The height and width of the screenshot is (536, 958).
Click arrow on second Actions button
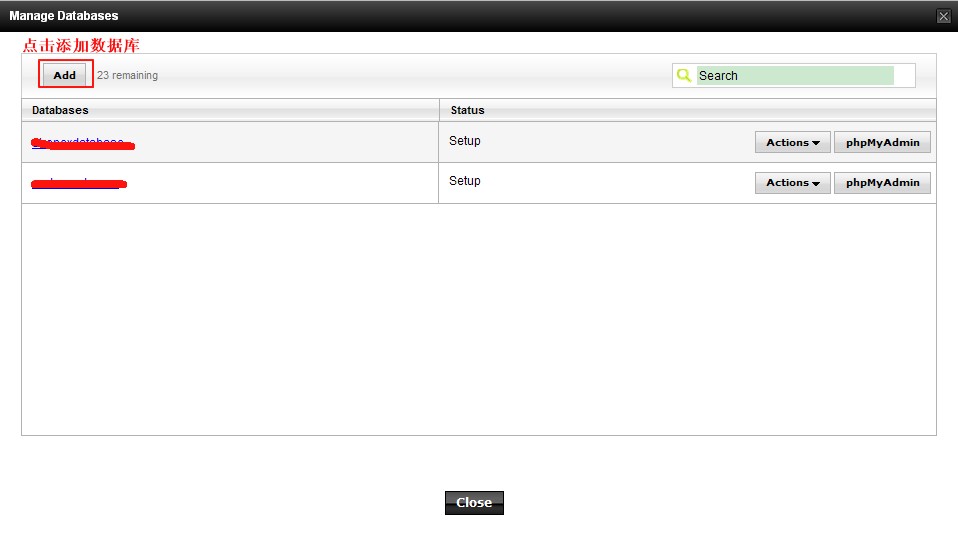[x=816, y=183]
